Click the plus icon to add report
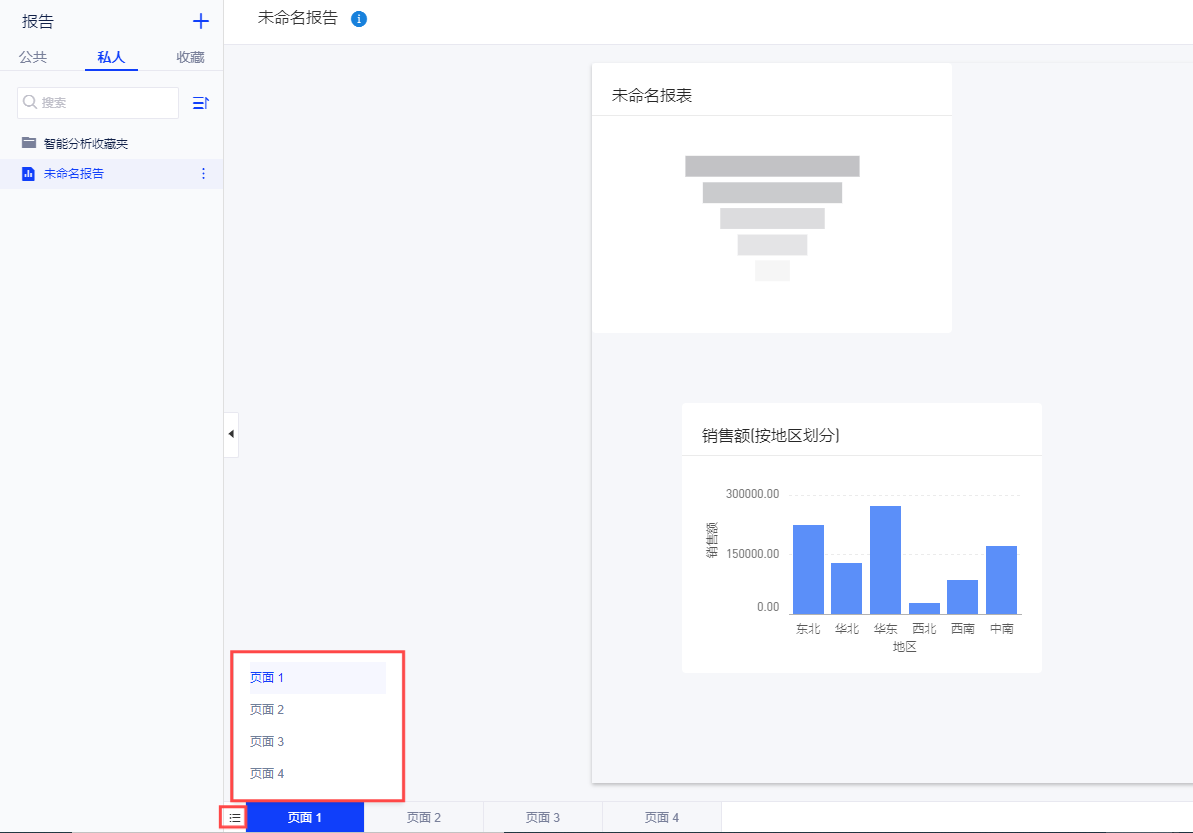1193x833 pixels. coord(200,21)
